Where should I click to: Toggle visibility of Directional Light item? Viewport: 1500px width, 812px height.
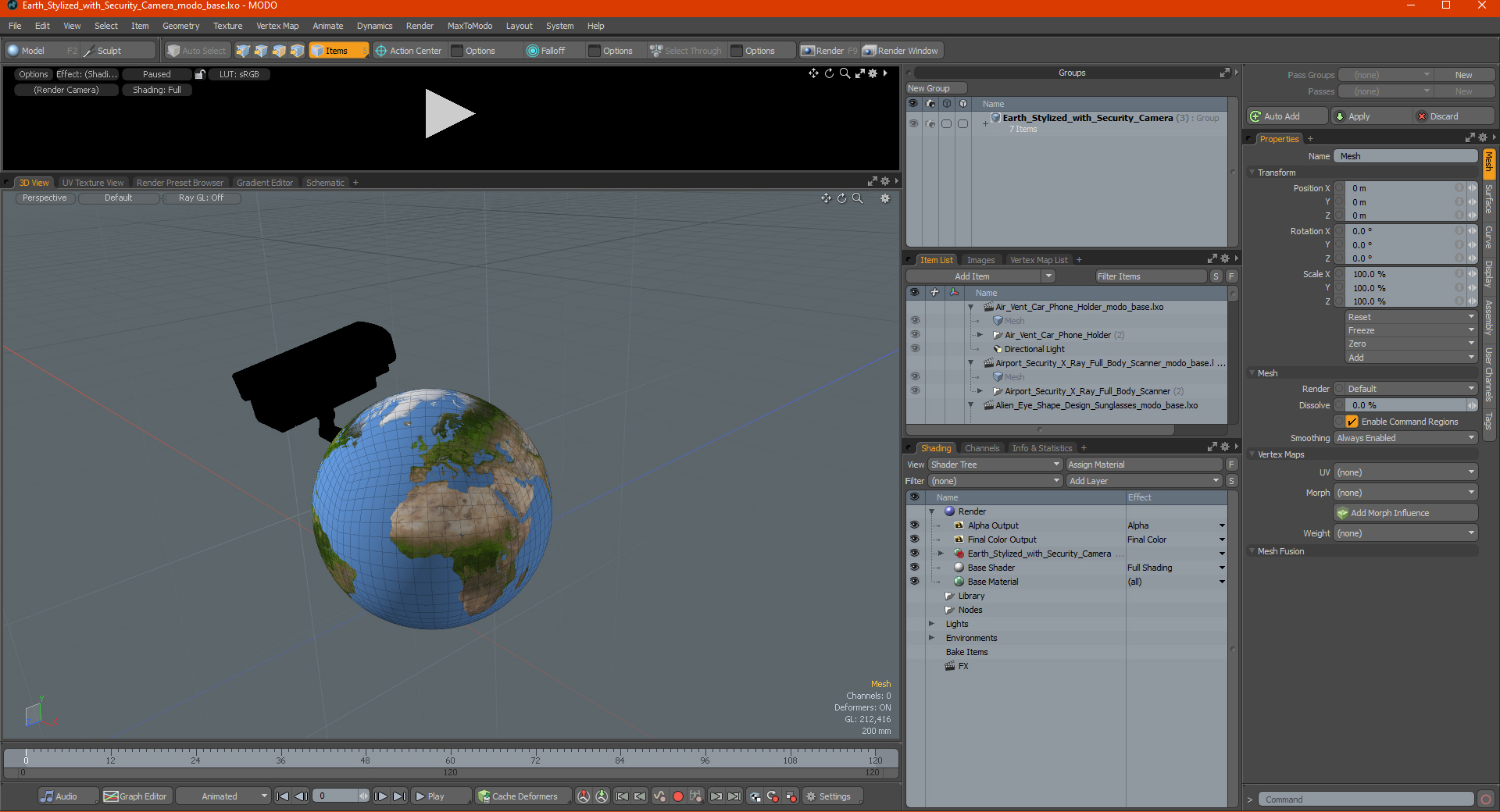[915, 349]
